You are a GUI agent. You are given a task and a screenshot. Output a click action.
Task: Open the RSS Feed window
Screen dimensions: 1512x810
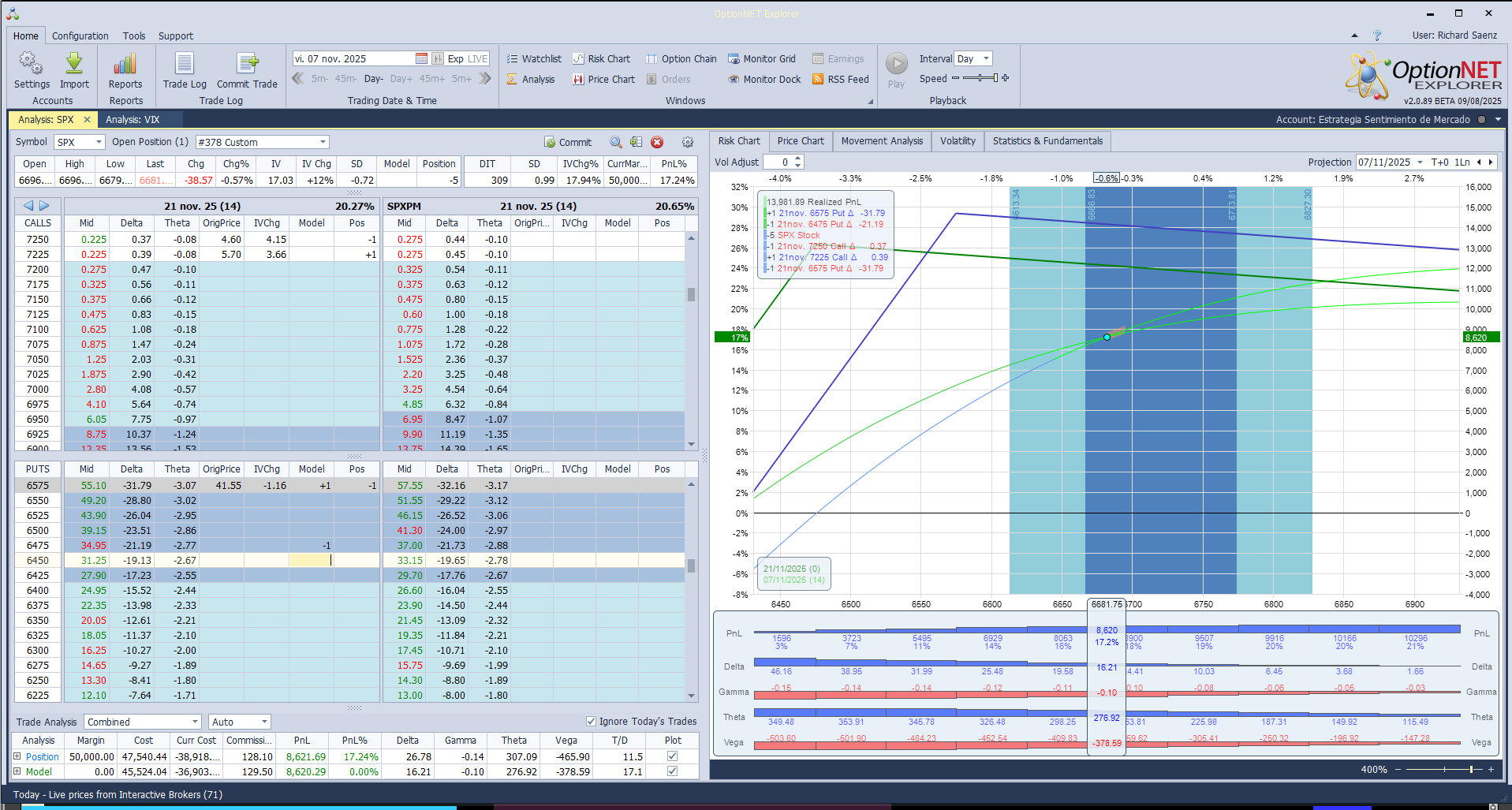(x=841, y=79)
